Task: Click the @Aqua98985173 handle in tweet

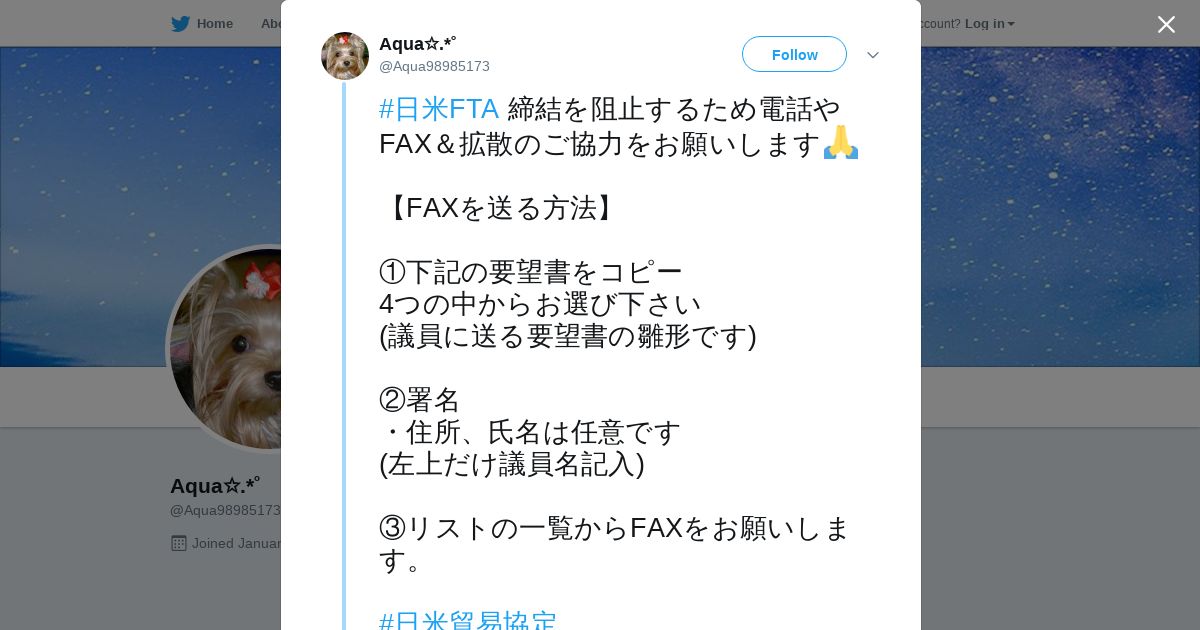Action: [434, 66]
